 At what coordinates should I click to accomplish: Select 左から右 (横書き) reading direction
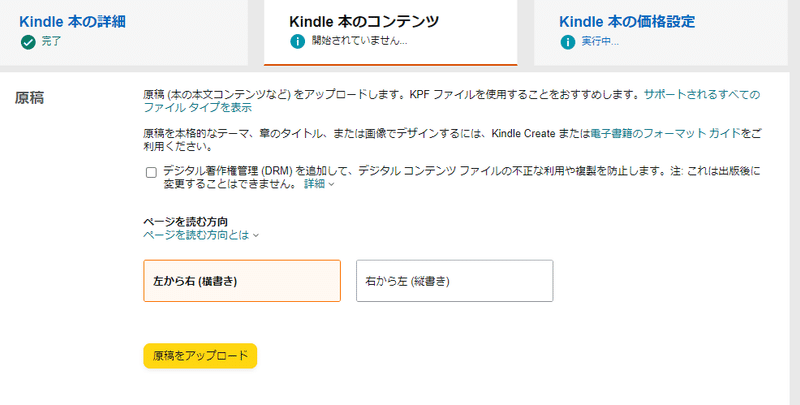click(x=242, y=281)
